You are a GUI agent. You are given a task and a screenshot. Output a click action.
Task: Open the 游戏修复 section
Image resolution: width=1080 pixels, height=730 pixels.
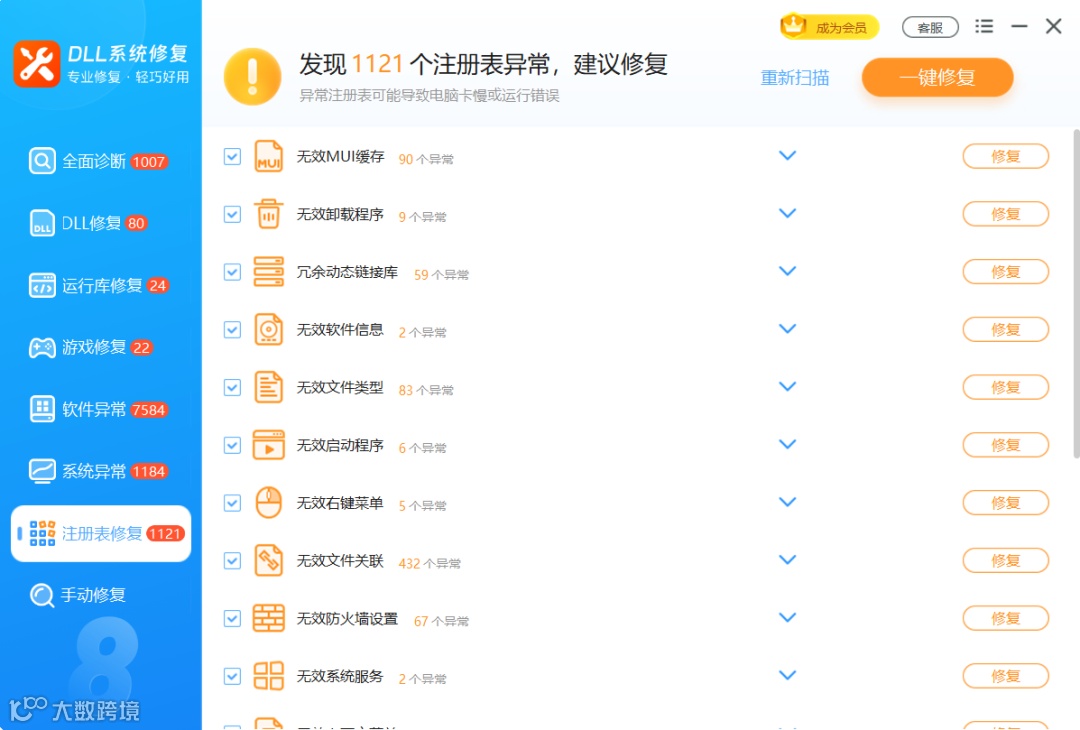tap(101, 347)
